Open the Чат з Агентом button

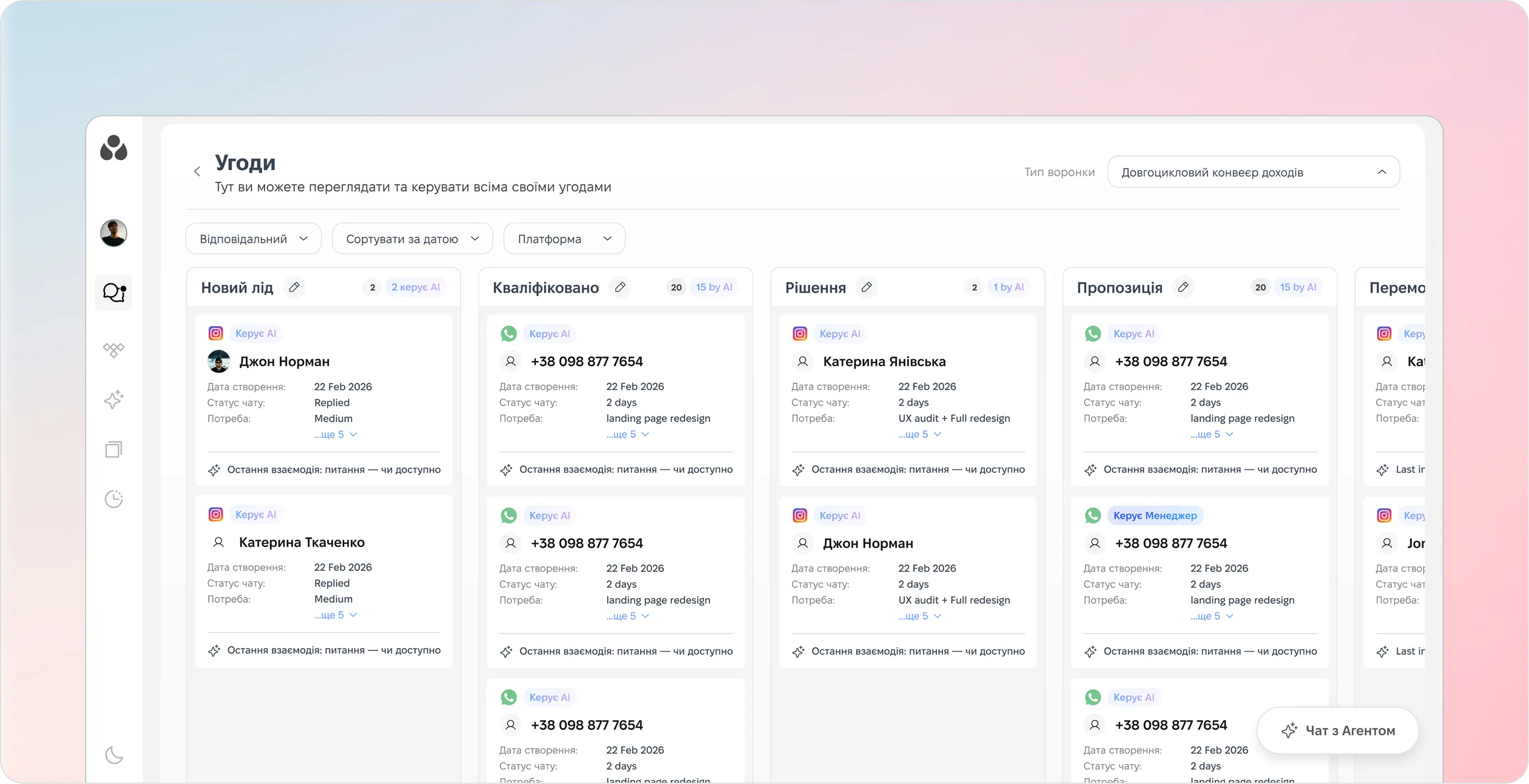[x=1338, y=731]
